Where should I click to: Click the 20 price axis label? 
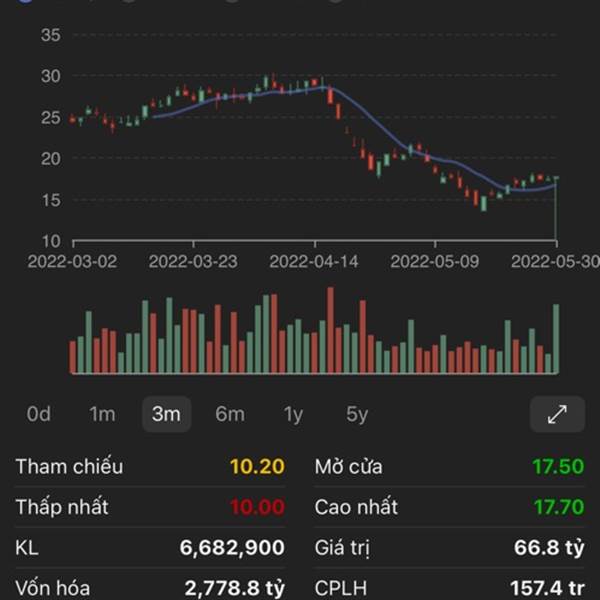tap(51, 158)
